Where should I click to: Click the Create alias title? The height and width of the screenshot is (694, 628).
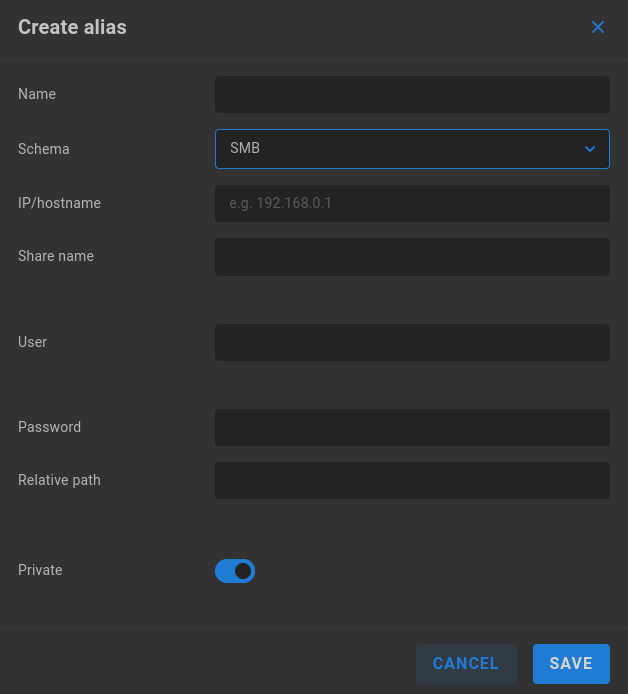tap(72, 27)
